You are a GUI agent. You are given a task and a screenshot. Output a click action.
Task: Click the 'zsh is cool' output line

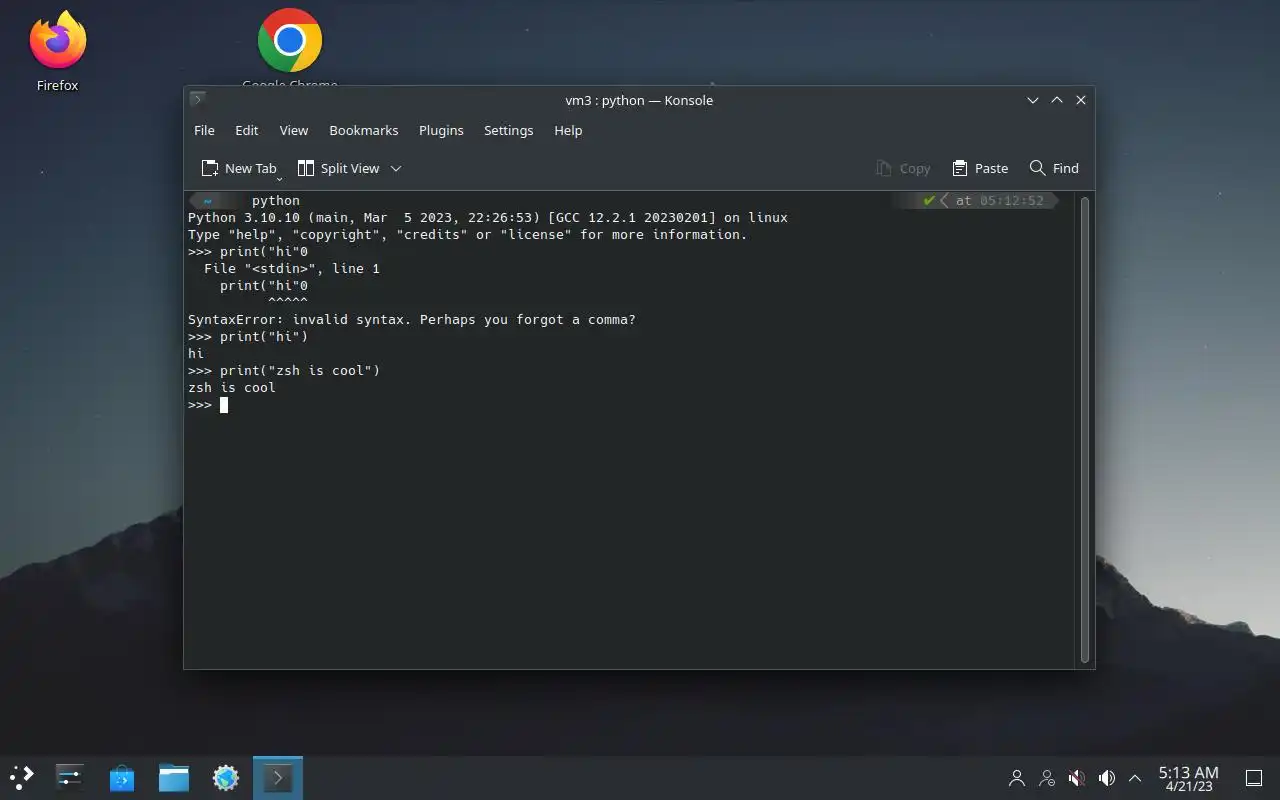[x=232, y=388]
